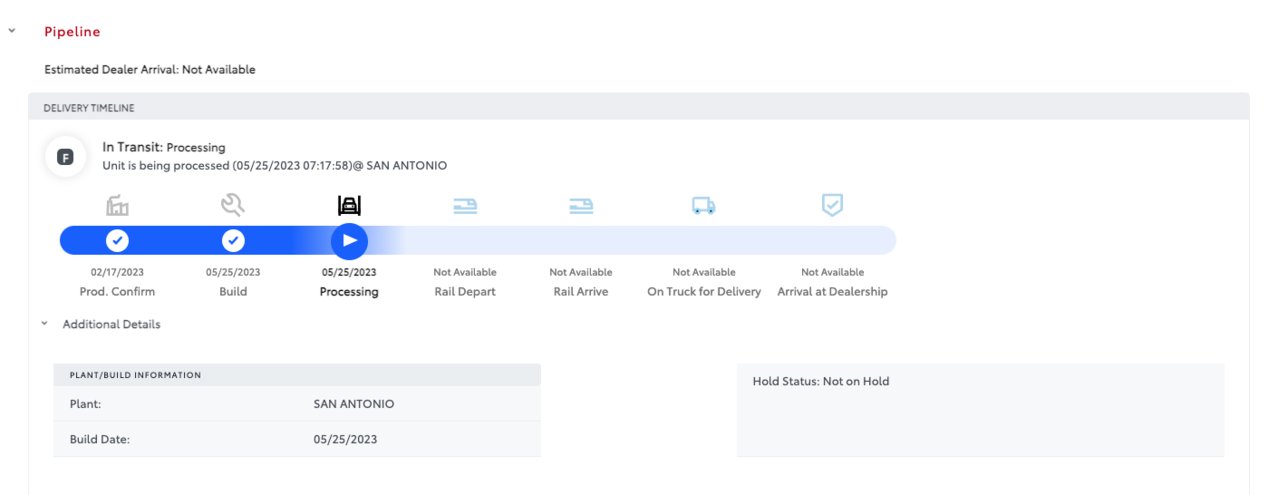Viewport: 1278px width, 495px height.
Task: Collapse the Additional Details chevron
Action: pos(44,324)
